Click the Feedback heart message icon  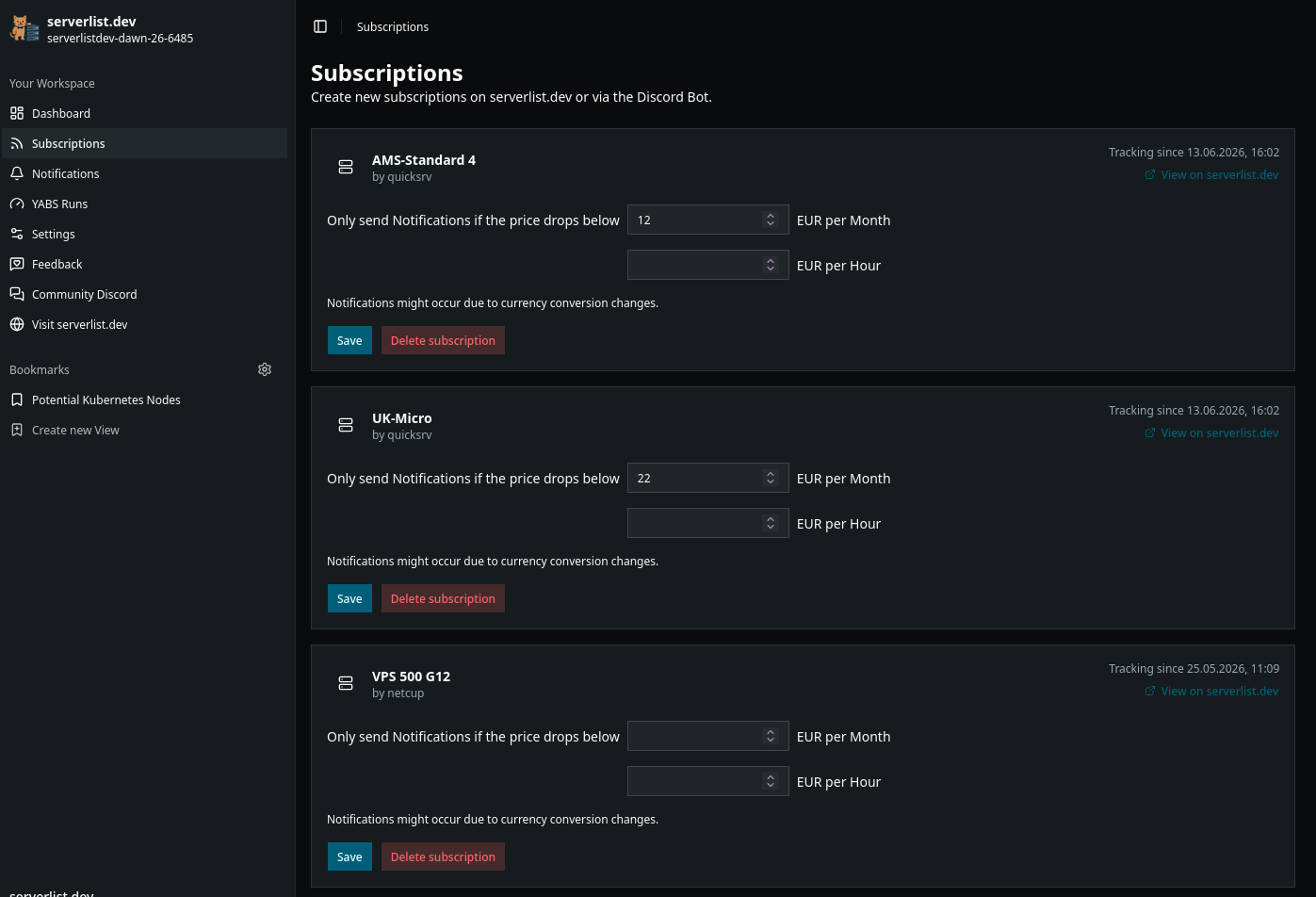tap(17, 264)
